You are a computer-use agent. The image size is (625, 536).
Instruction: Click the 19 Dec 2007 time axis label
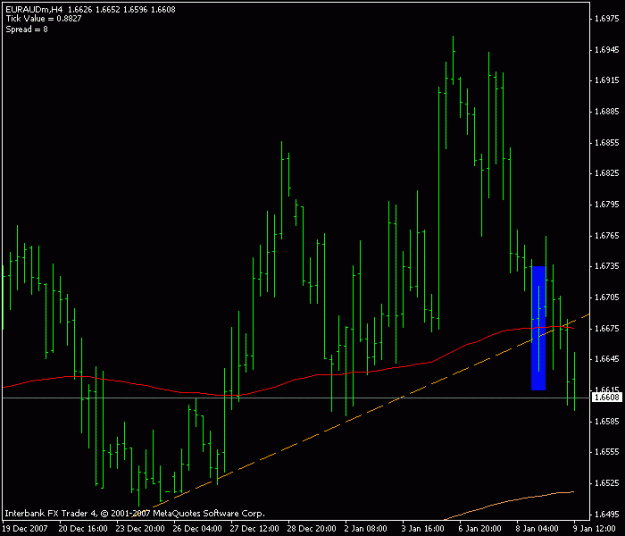[x=26, y=529]
